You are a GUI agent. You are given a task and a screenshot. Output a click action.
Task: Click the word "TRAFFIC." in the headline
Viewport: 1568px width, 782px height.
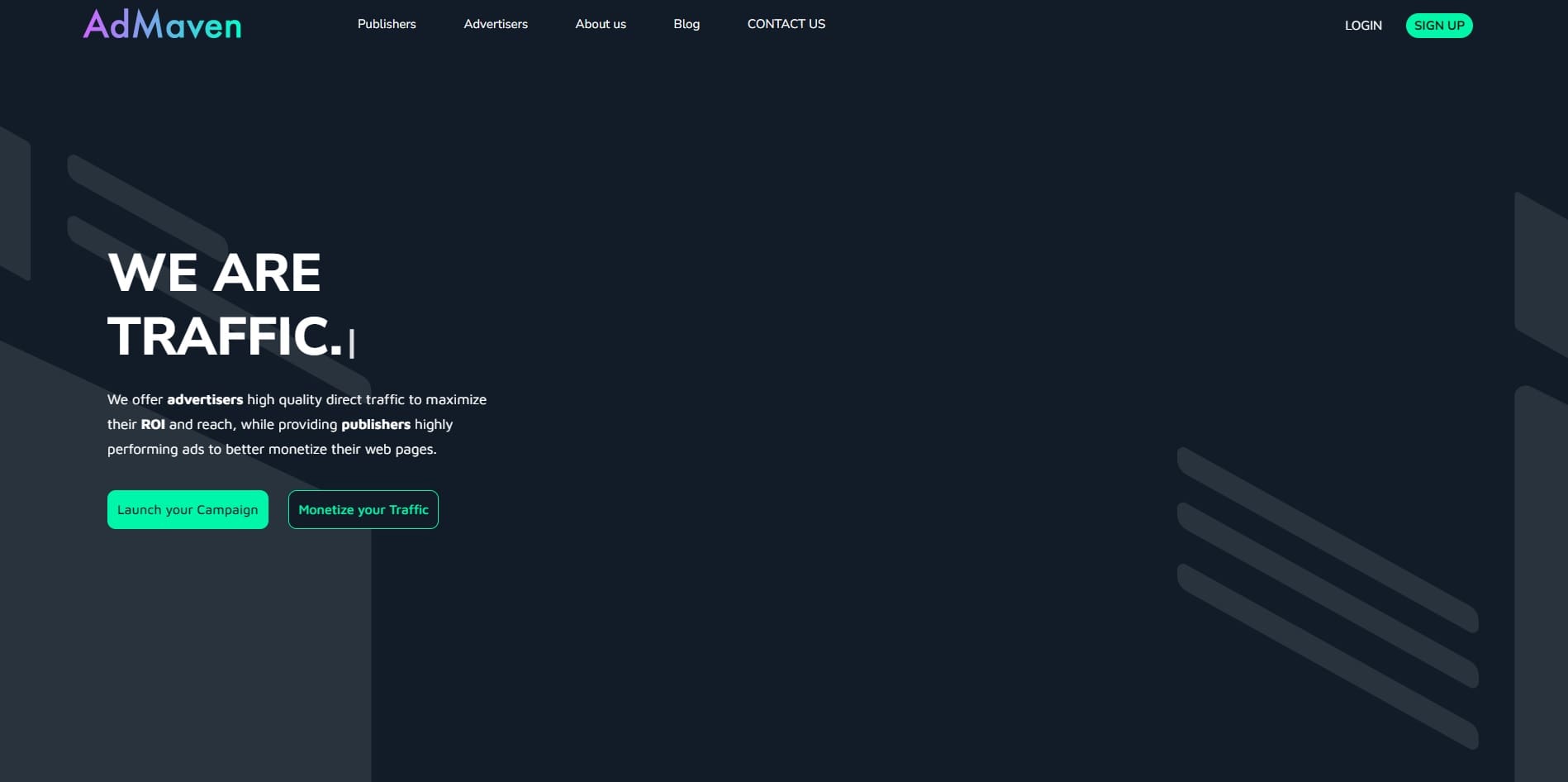[x=225, y=336]
